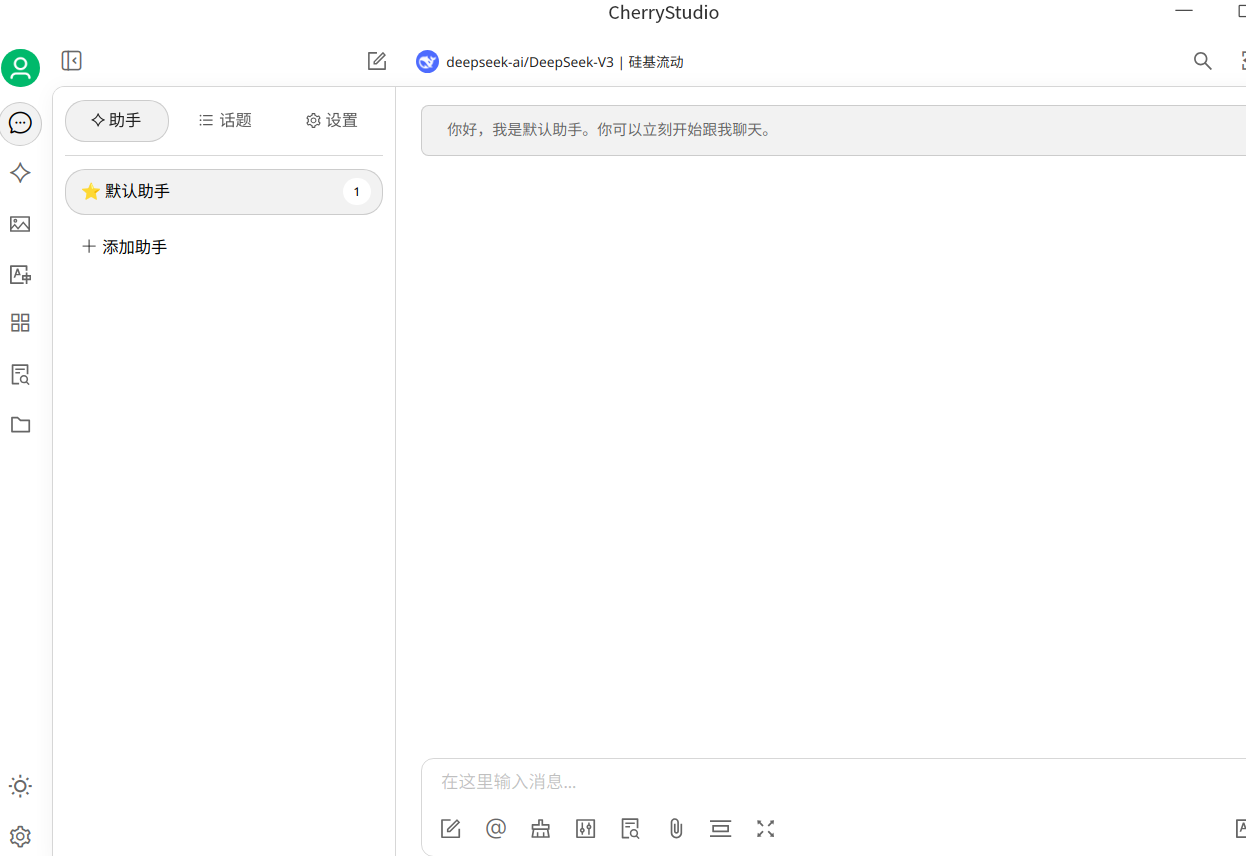Open the agents sparkle sidebar icon
This screenshot has height=856, width=1246.
(x=20, y=173)
